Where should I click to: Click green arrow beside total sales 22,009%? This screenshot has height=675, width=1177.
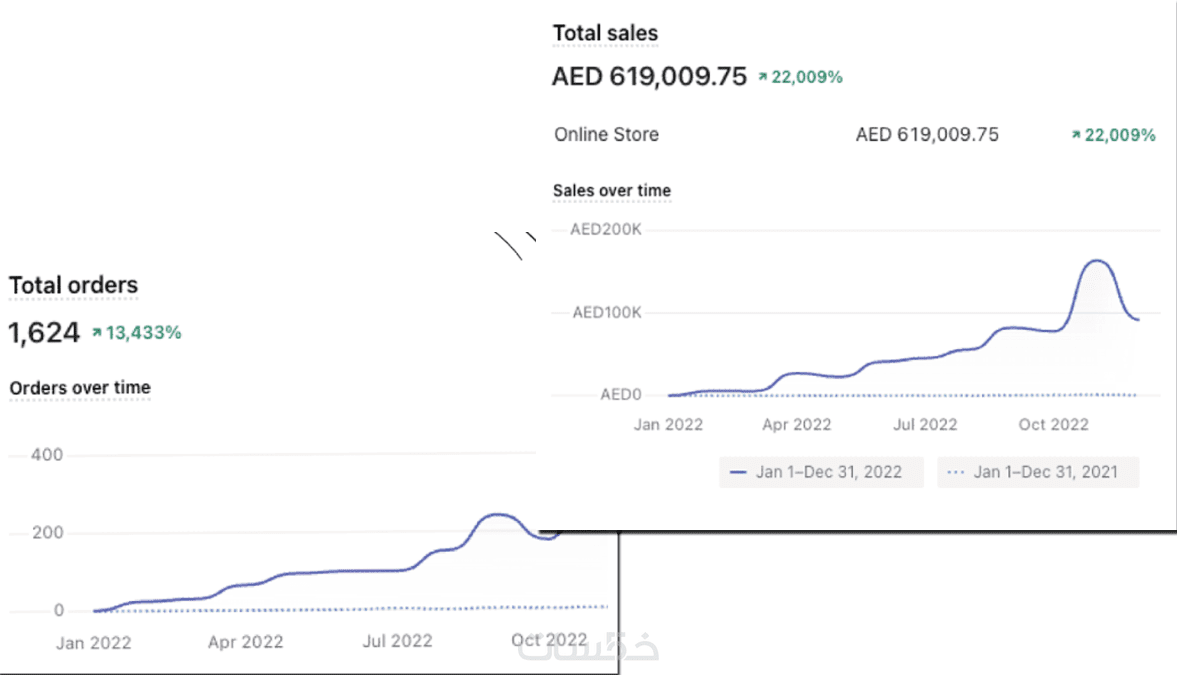point(763,76)
